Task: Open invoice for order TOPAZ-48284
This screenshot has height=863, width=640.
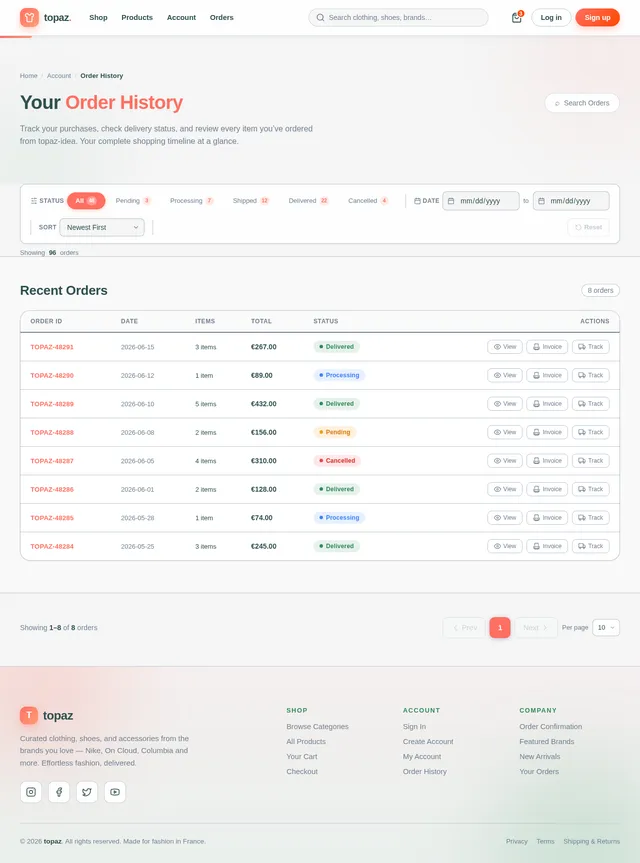Action: pyautogui.click(x=547, y=547)
